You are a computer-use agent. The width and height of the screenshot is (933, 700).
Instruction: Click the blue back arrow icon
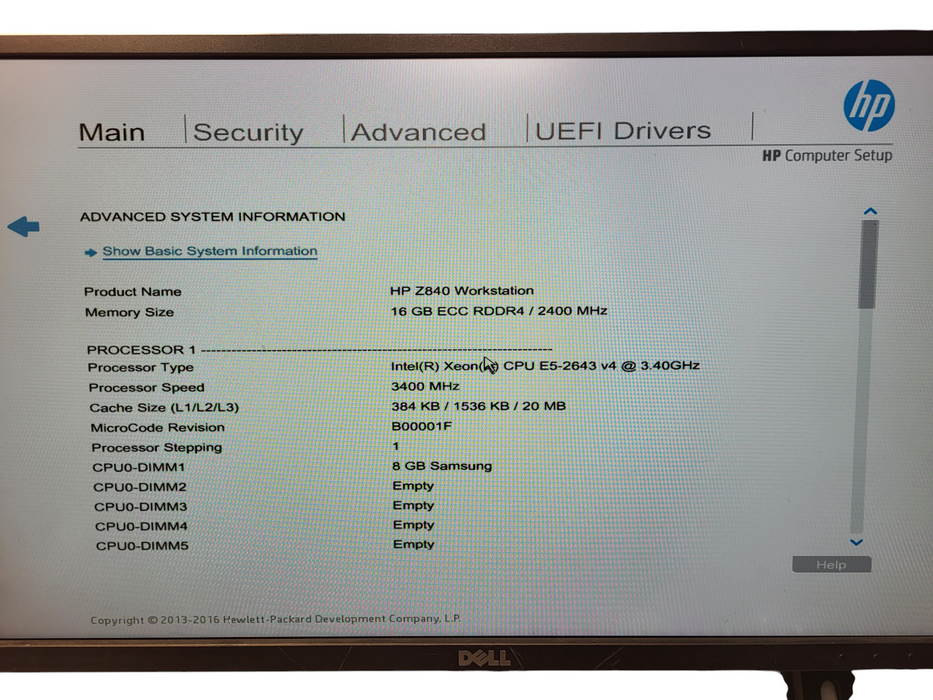tap(24, 226)
